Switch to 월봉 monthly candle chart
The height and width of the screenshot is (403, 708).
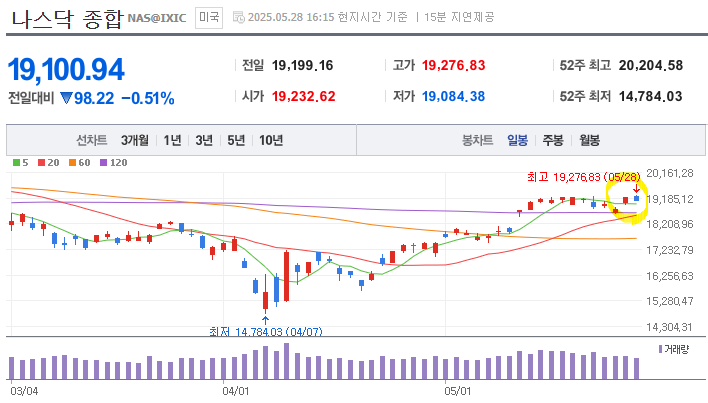click(589, 140)
